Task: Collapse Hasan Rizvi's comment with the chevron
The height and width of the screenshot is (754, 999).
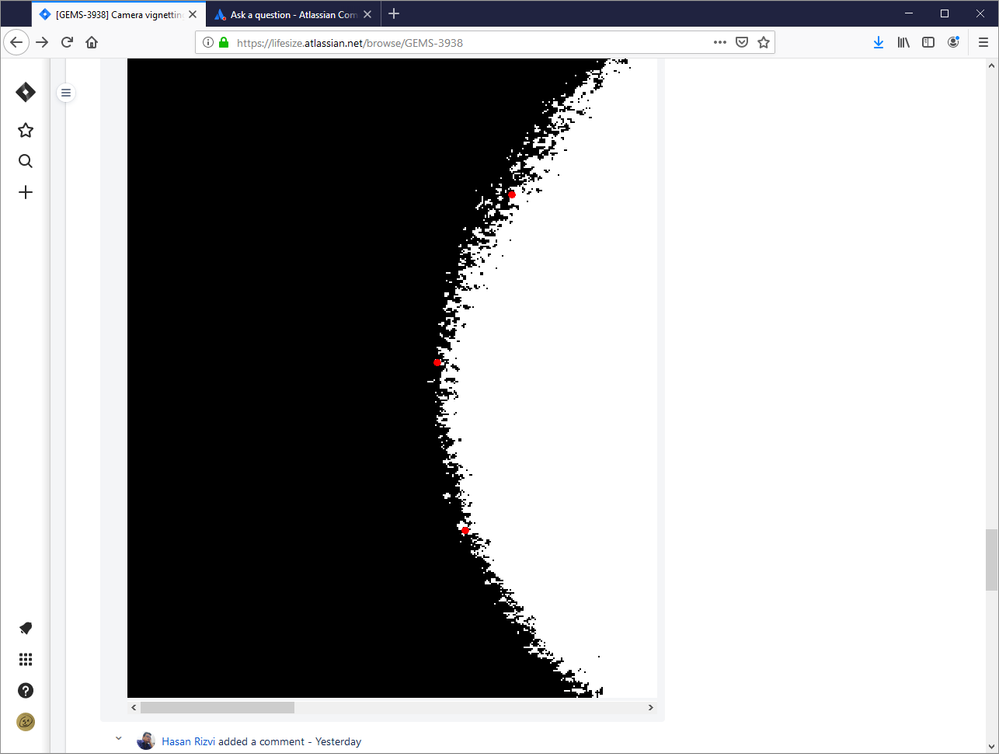Action: click(x=118, y=737)
